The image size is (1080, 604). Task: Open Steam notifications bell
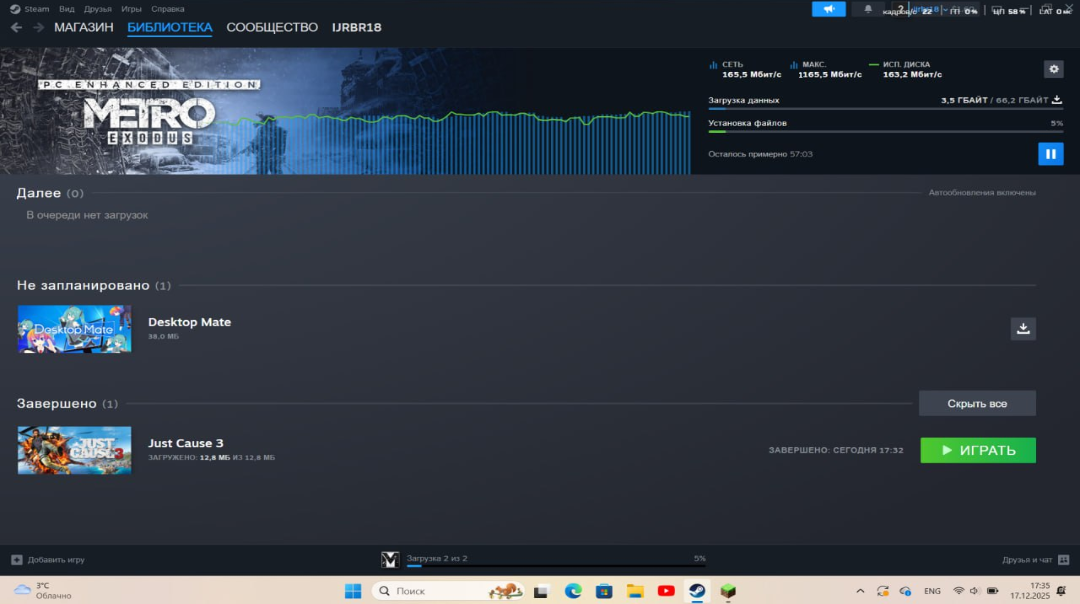click(867, 9)
